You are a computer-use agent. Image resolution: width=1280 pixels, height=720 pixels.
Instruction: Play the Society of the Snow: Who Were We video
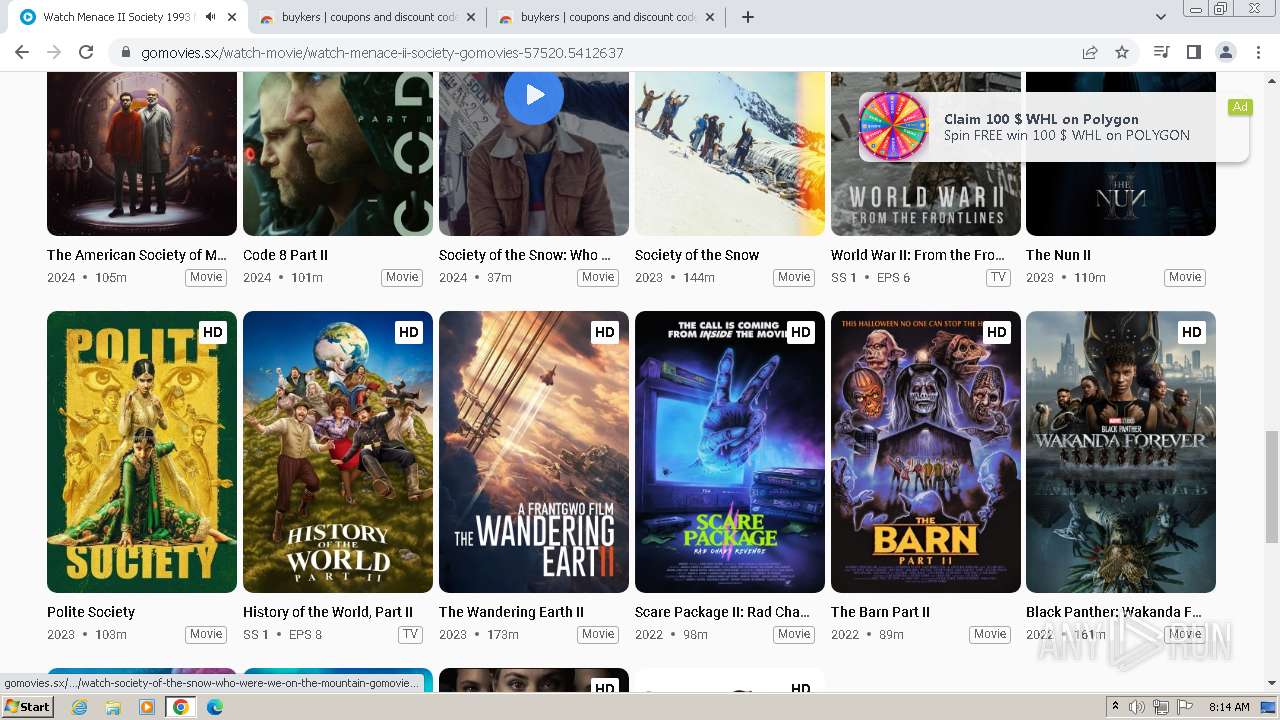534,95
